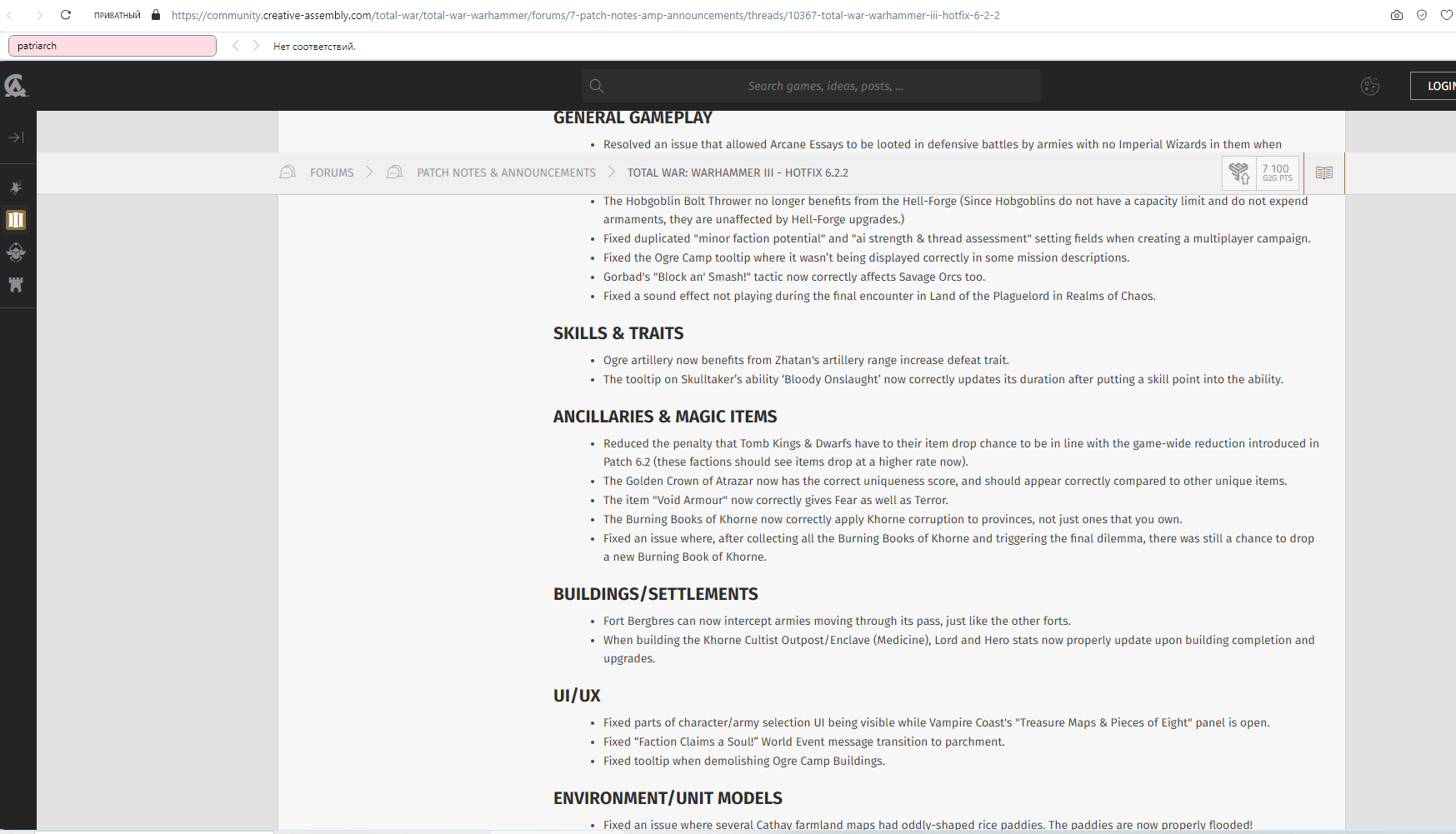Image resolution: width=1456 pixels, height=834 pixels.
Task: Click the 'Faction Claims a Soul!' fix line
Action: point(804,742)
